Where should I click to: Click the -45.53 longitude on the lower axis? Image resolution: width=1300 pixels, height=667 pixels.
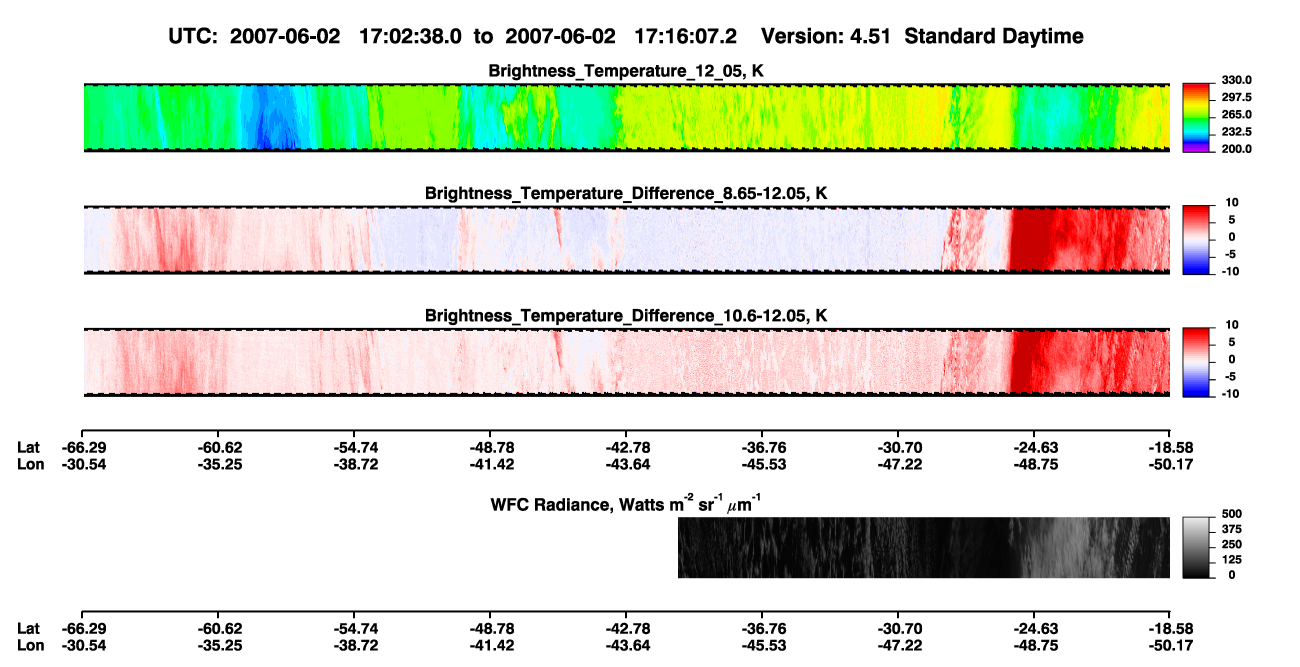coord(762,645)
